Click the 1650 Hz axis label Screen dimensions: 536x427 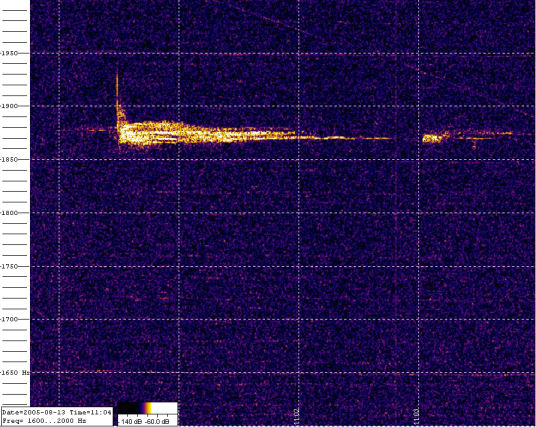coord(15,372)
